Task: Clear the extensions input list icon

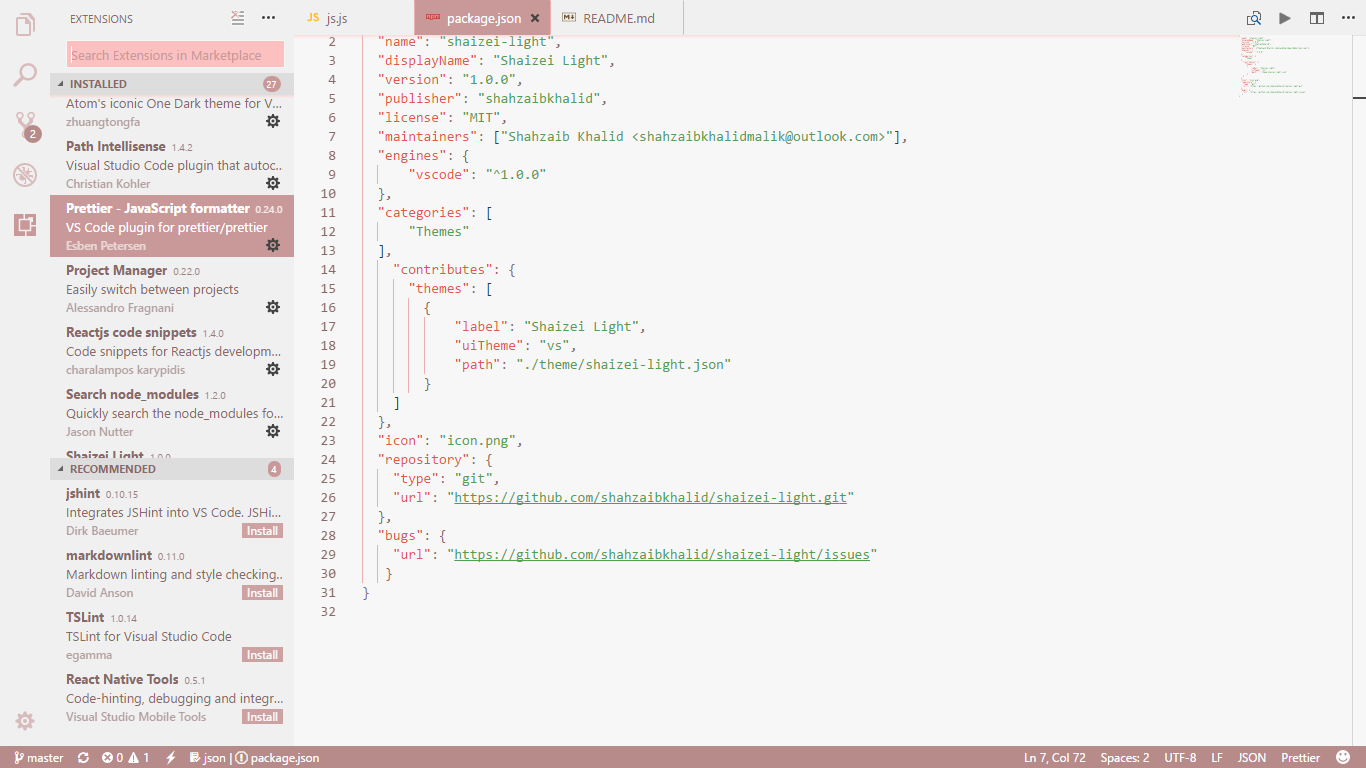Action: [x=237, y=18]
